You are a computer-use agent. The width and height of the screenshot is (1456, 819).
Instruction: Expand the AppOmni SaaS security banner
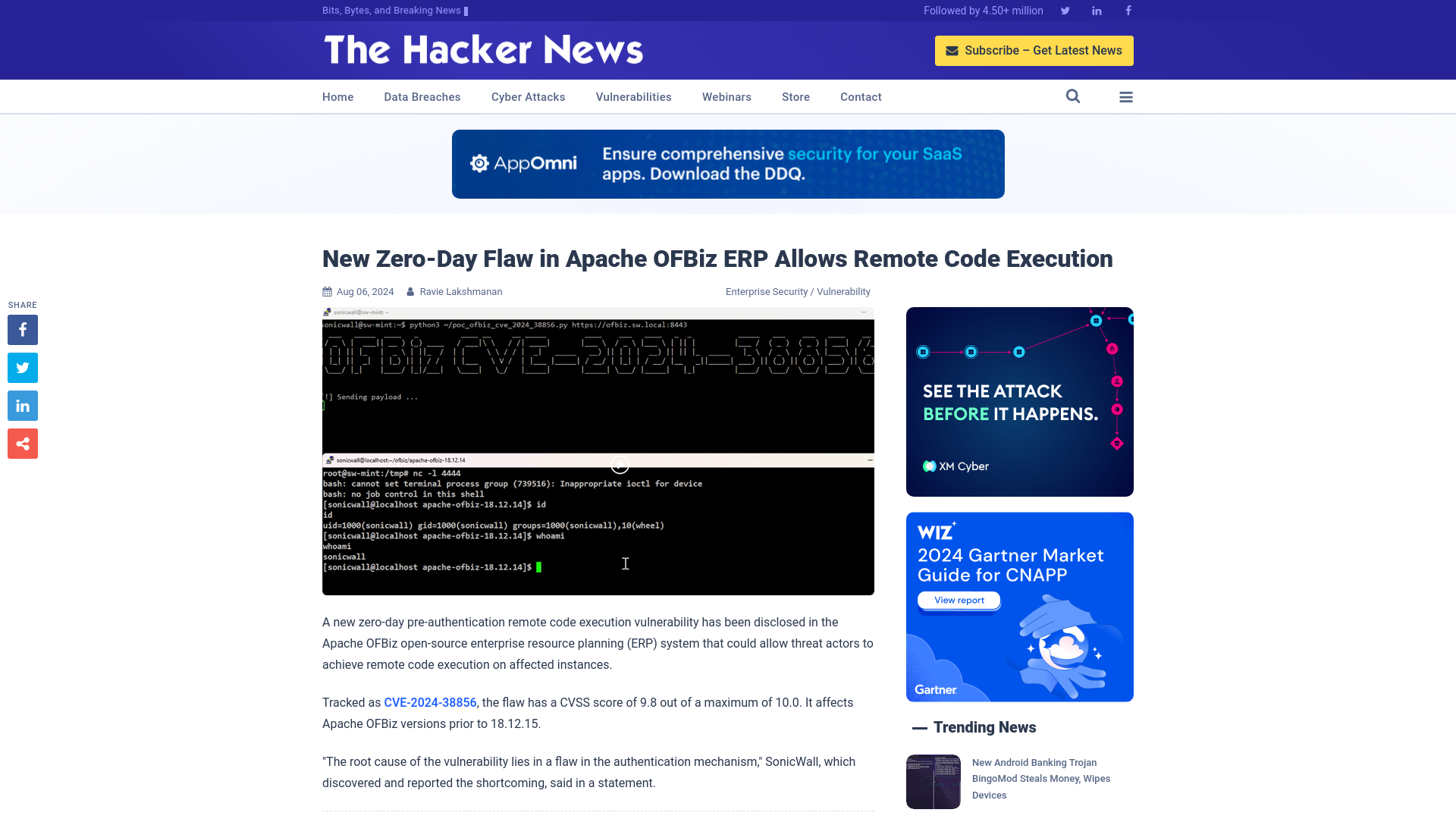point(728,164)
